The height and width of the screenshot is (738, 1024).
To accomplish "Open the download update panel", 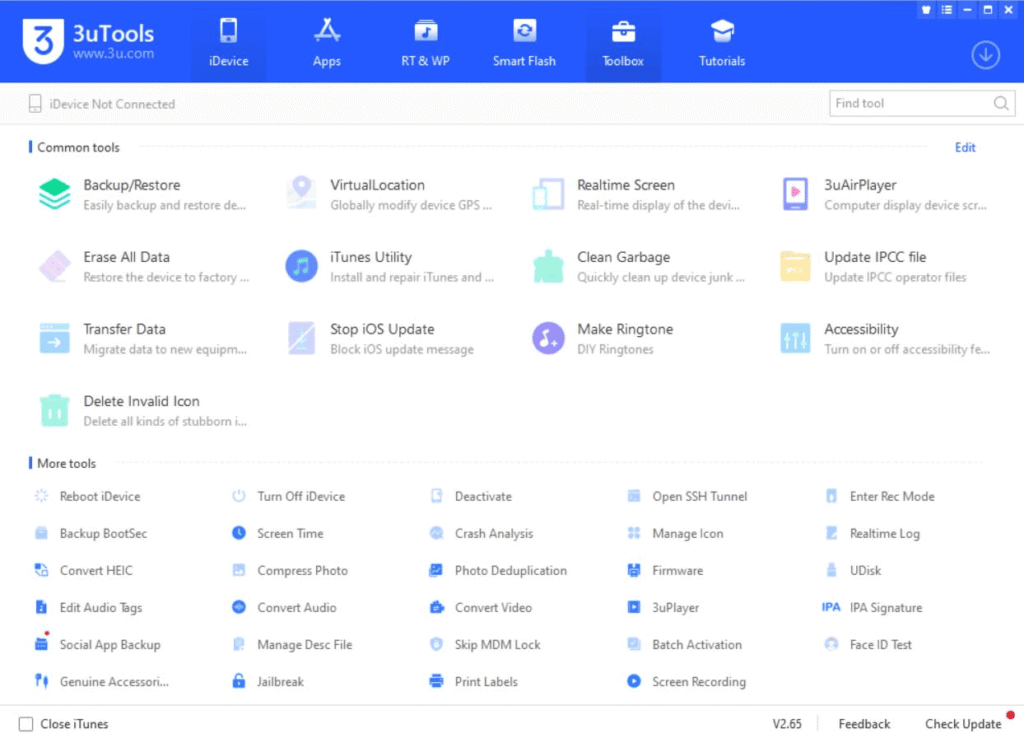I will click(x=985, y=55).
